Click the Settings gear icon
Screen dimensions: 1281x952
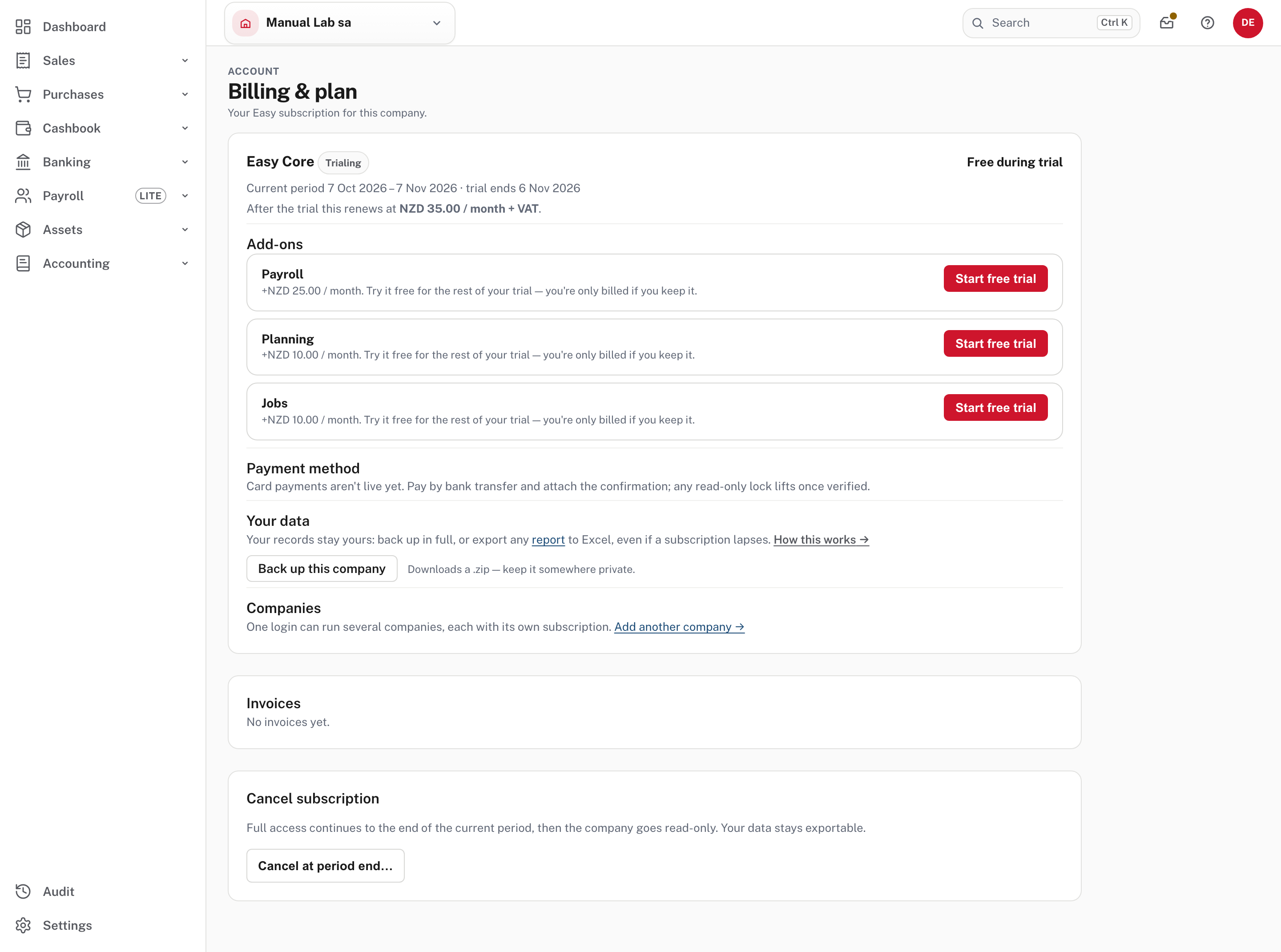pyautogui.click(x=23, y=925)
